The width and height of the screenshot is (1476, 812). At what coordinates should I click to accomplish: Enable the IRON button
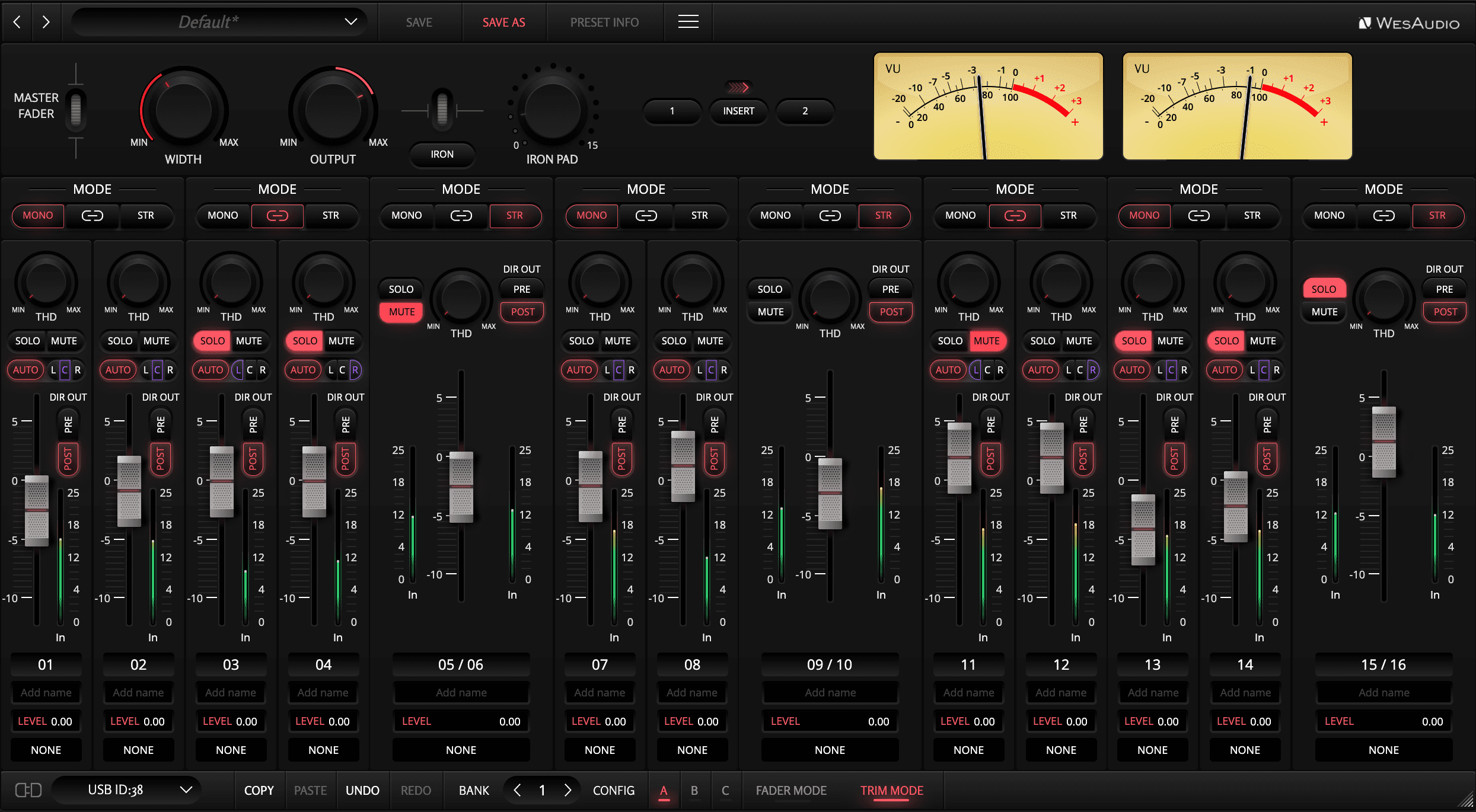coord(442,154)
